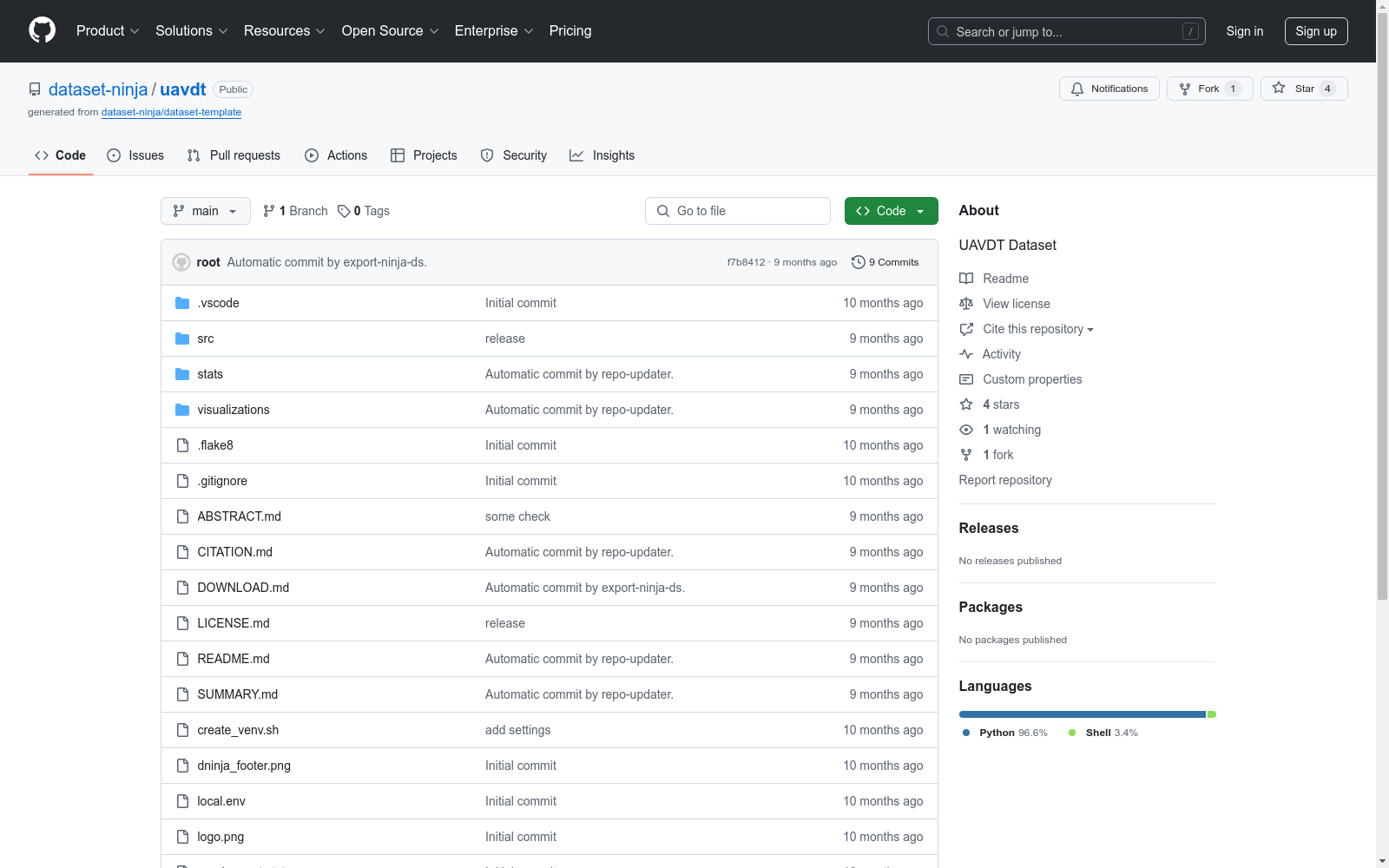This screenshot has width=1389, height=868.
Task: Open the dataset-ninja owner link
Action: [98, 89]
